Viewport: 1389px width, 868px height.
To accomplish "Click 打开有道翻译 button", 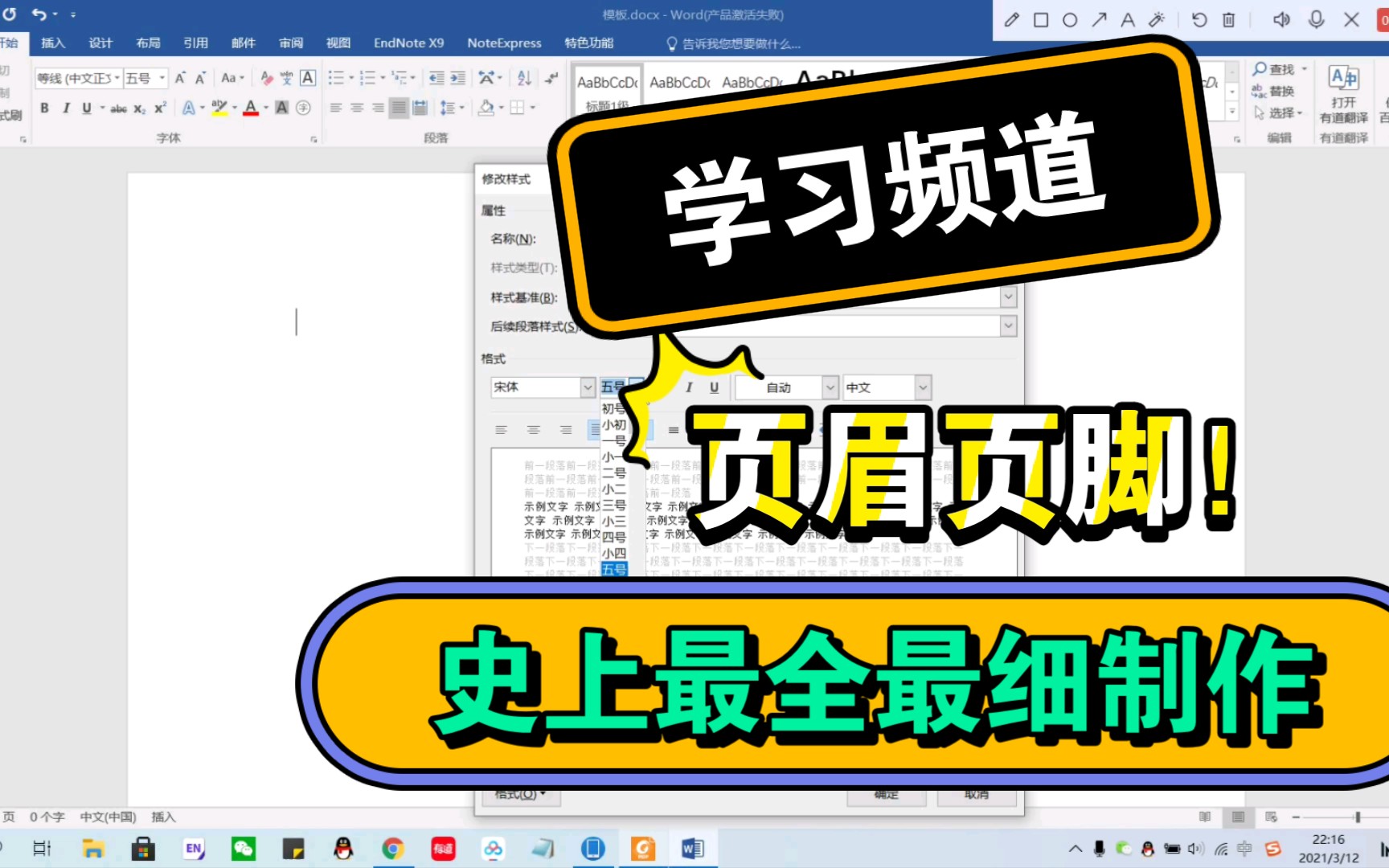I will click(1343, 94).
